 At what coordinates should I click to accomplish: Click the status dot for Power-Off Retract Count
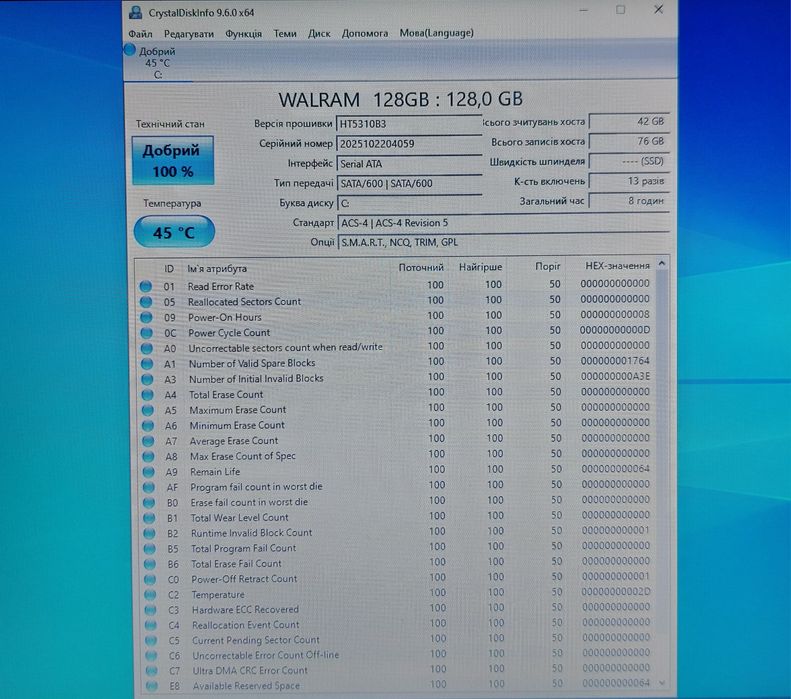(150, 579)
